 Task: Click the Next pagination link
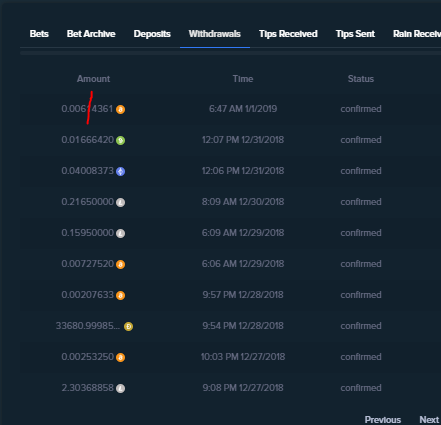429,419
